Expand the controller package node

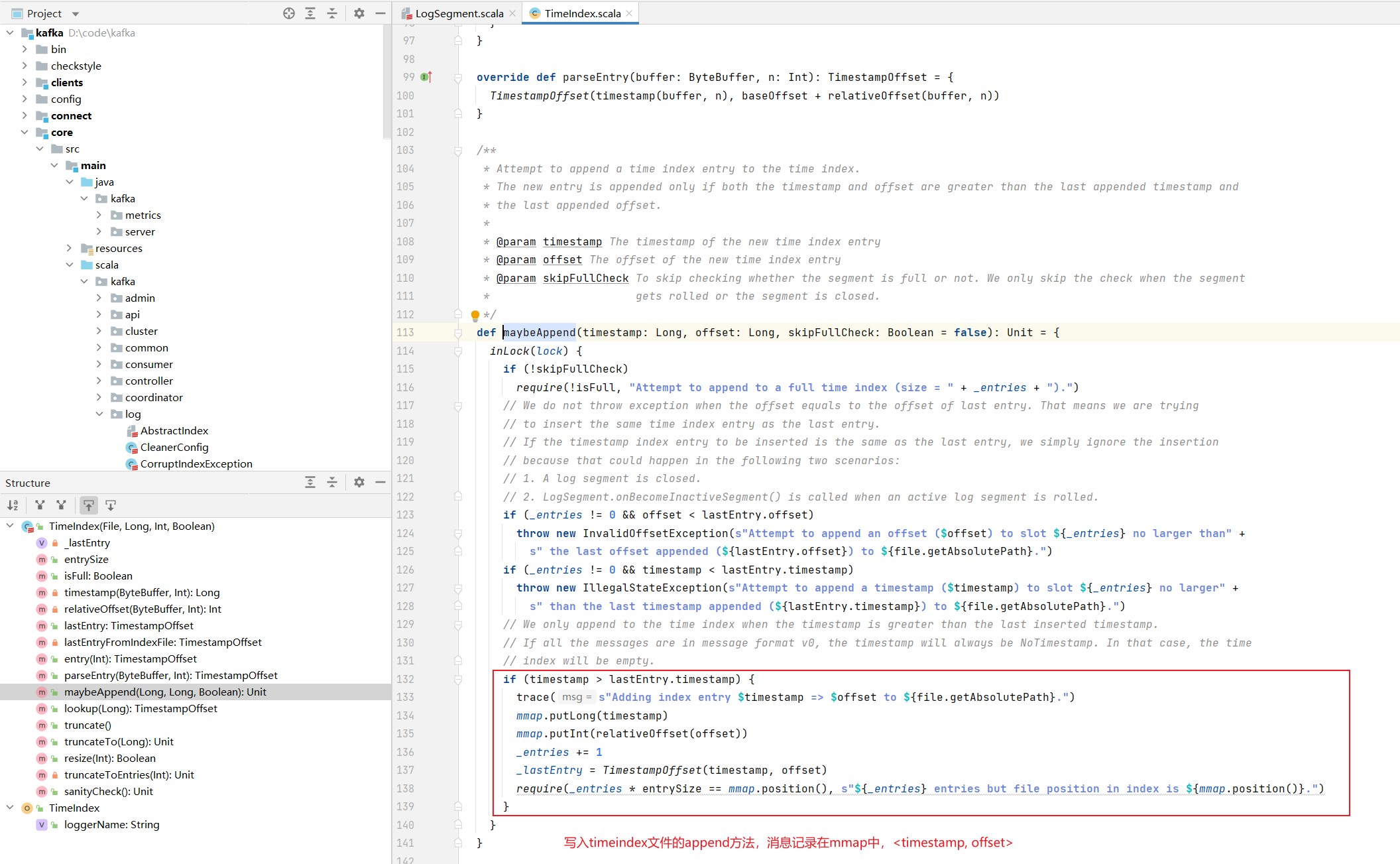99,381
